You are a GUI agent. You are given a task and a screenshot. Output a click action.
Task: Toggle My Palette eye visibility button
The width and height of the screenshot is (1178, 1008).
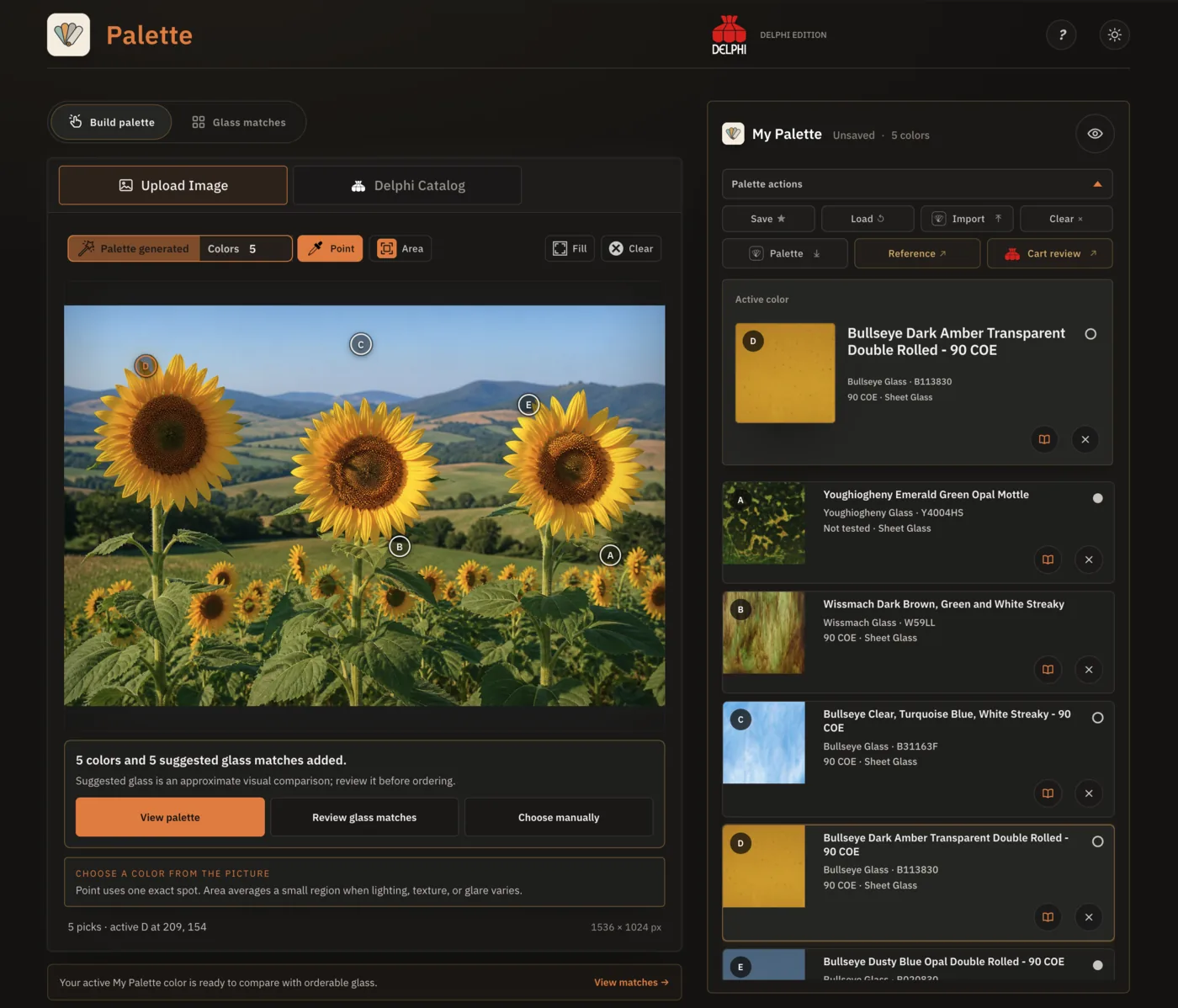coord(1095,134)
